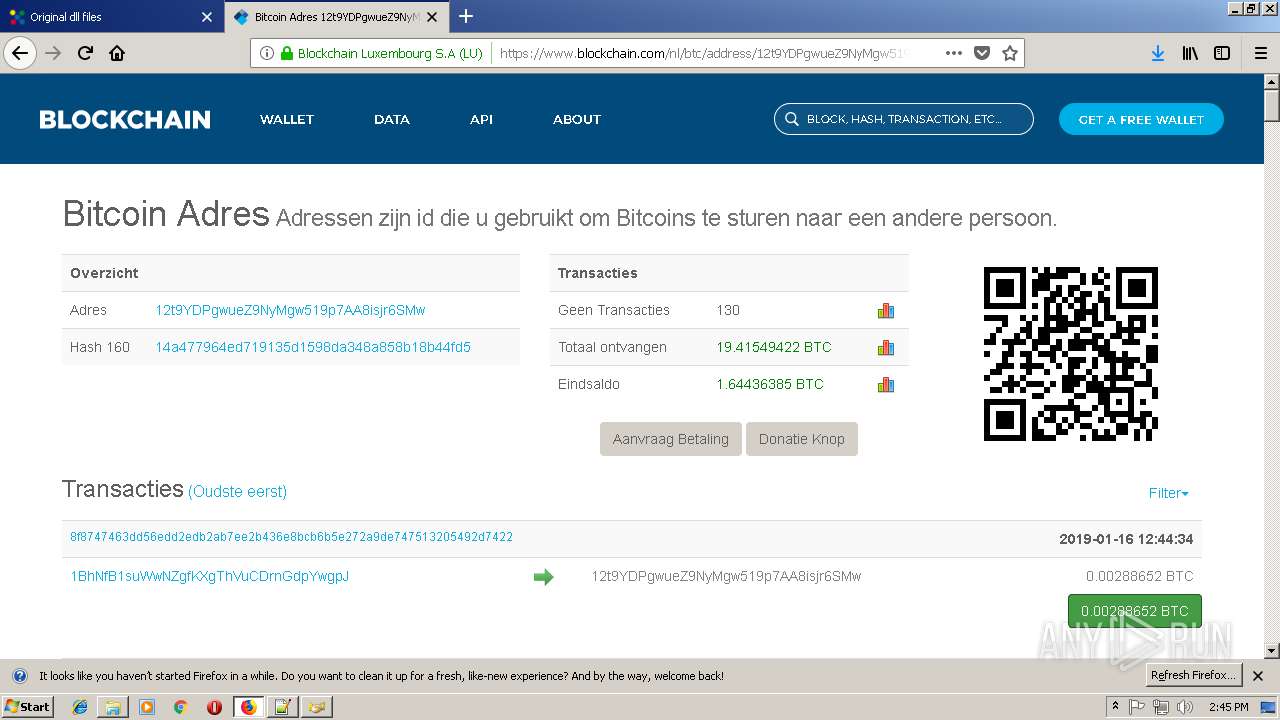Click the Pocket save icon
Viewport: 1280px width, 720px height.
pyautogui.click(x=982, y=53)
